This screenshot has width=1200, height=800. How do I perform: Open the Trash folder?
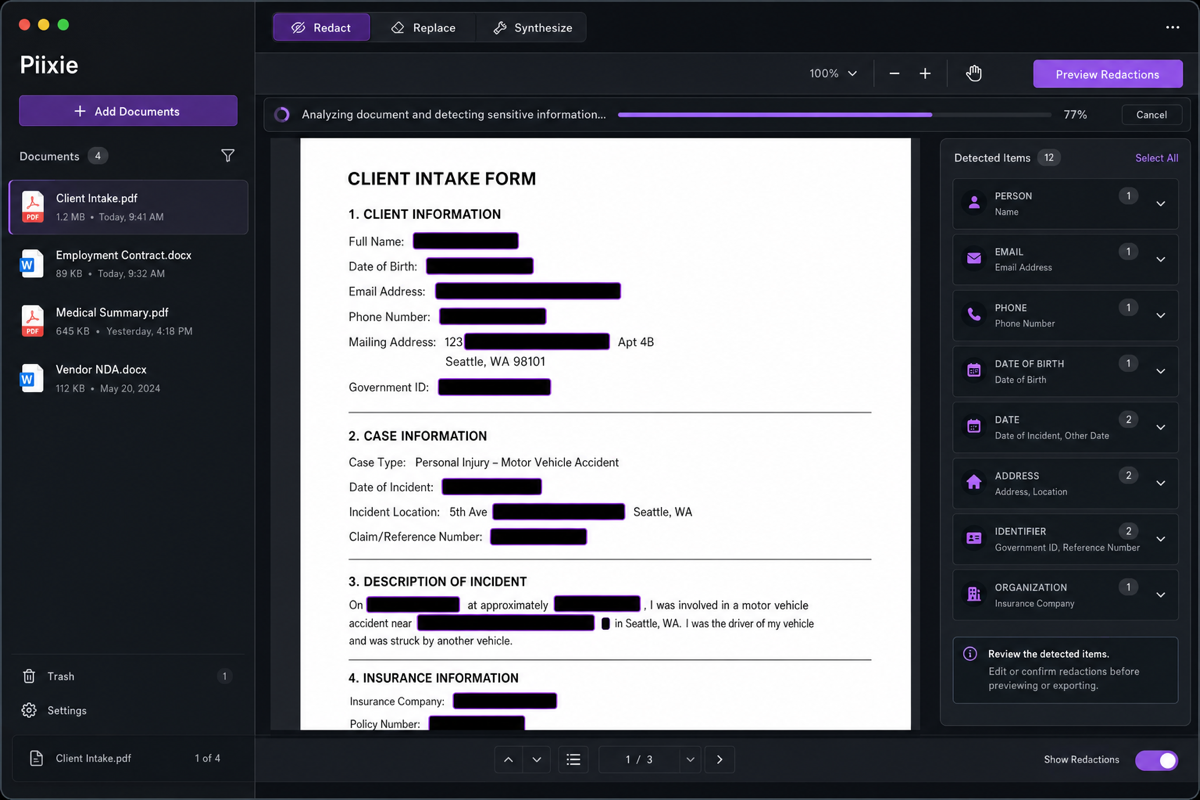click(x=128, y=676)
